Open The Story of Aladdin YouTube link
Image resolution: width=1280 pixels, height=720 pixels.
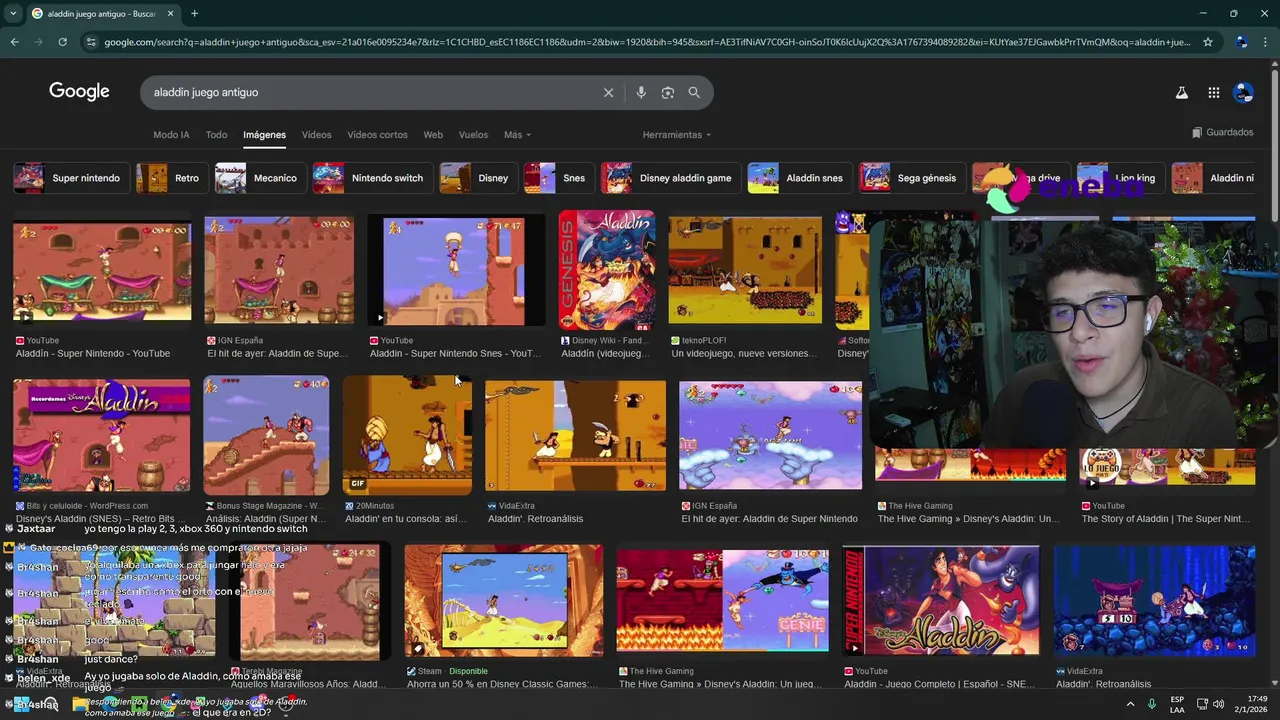point(1166,518)
